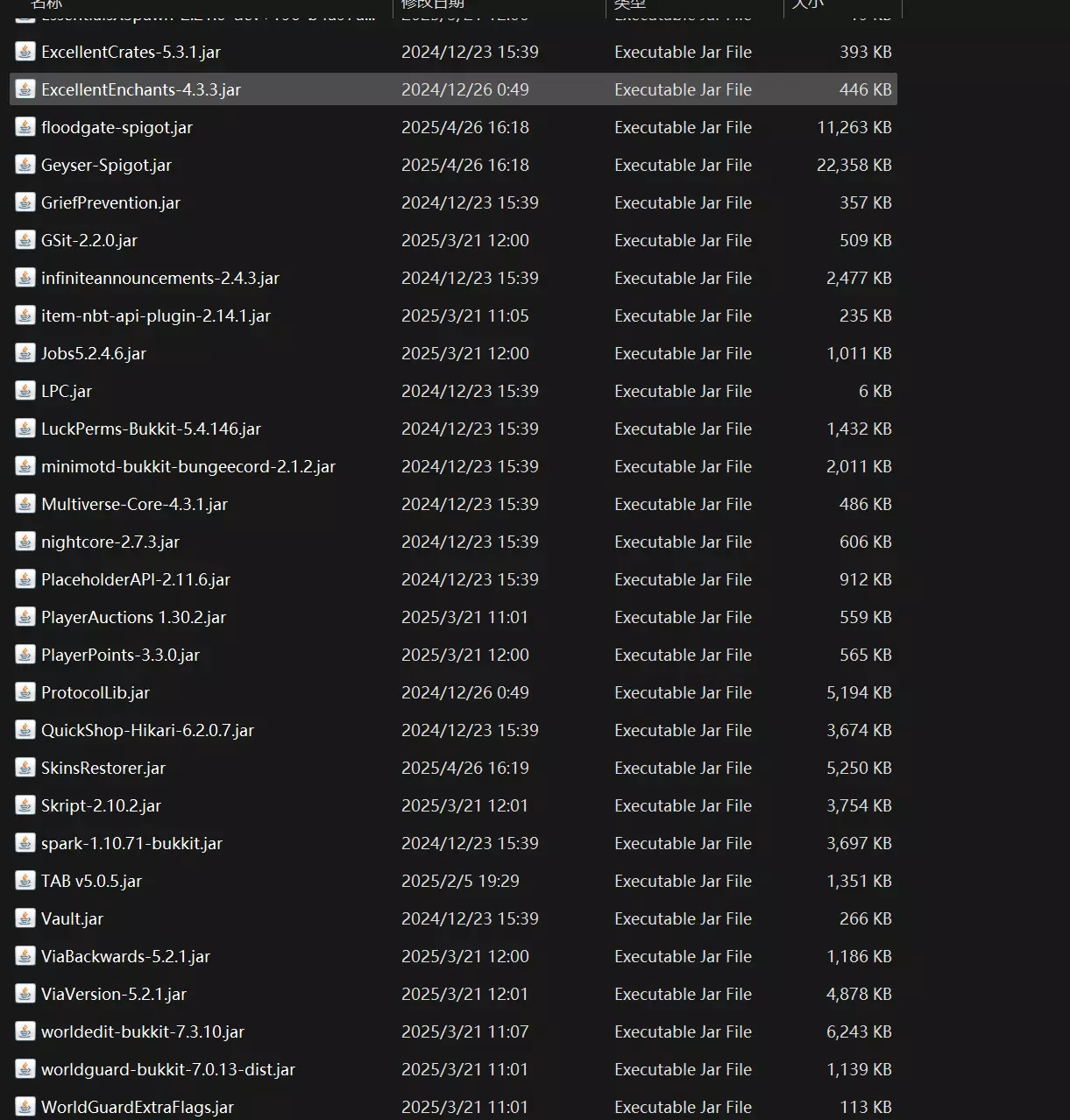Viewport: 1070px width, 1120px height.
Task: Click the file name Vault.jar
Action: pyautogui.click(x=72, y=918)
